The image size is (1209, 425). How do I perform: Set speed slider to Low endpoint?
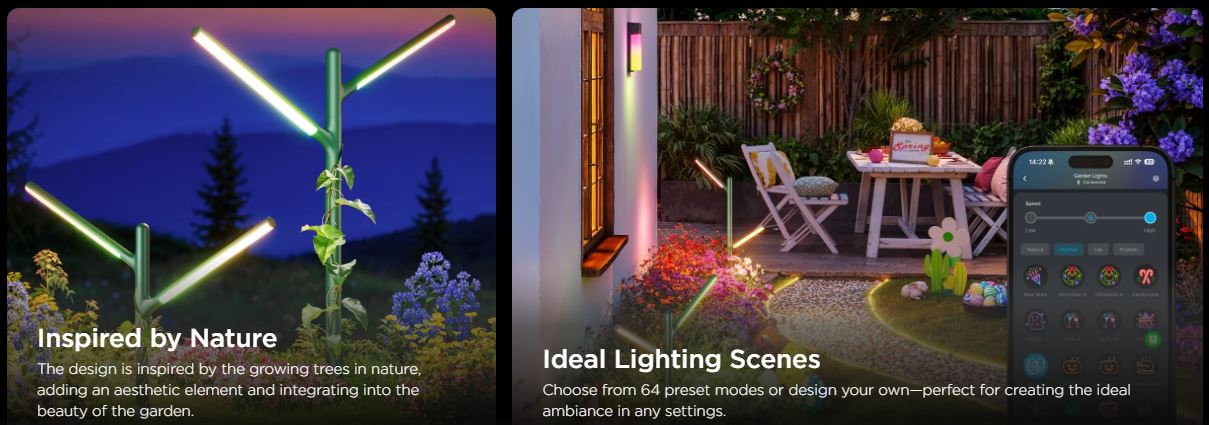coord(1031,217)
